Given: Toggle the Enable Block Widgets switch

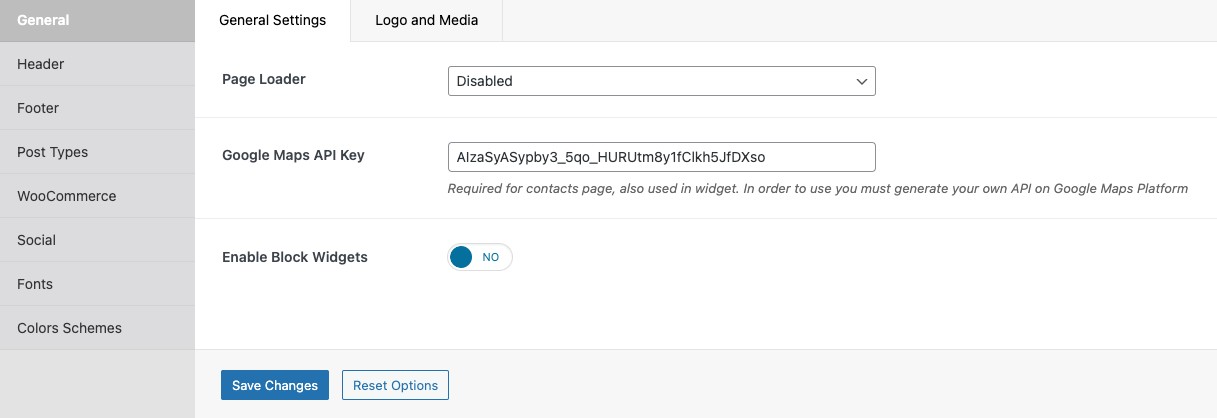Looking at the screenshot, I should 480,257.
